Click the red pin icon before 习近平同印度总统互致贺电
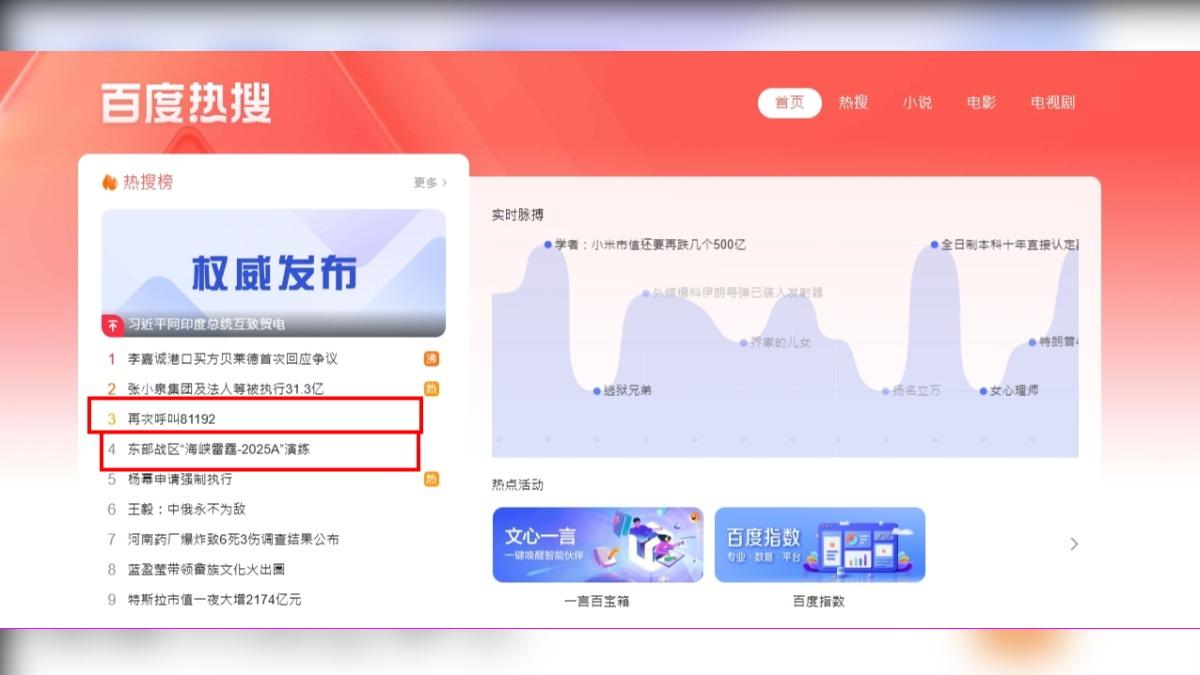 click(x=112, y=325)
